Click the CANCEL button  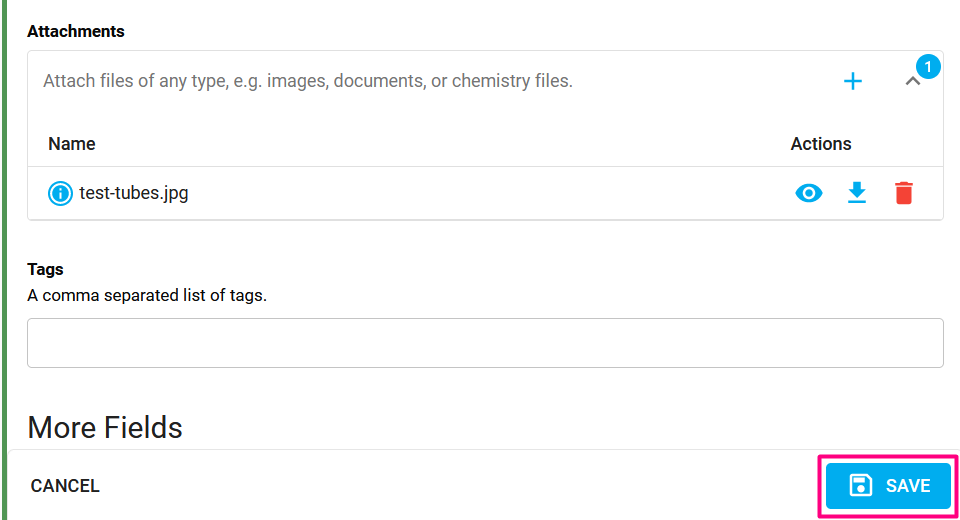[x=65, y=486]
